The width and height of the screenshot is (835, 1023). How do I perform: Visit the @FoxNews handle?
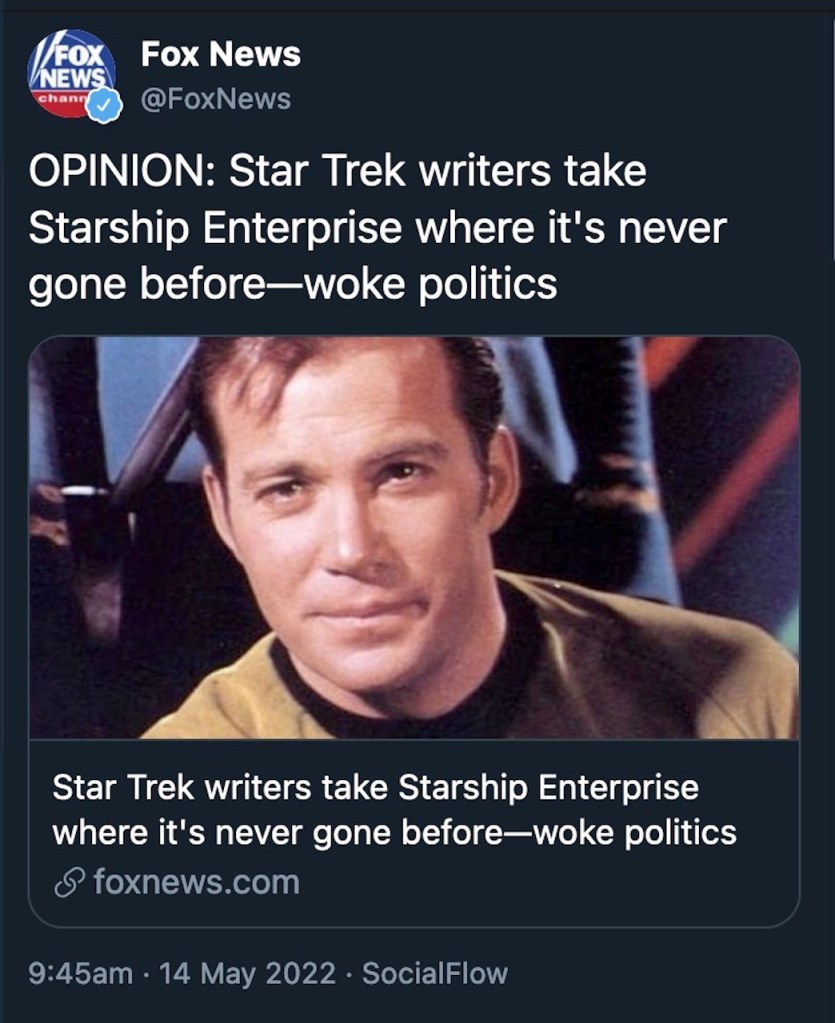click(216, 99)
